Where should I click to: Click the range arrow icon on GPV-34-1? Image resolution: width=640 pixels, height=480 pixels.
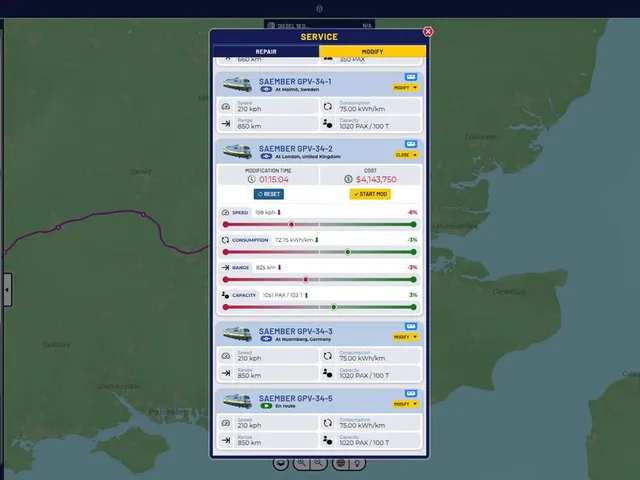[x=226, y=124]
